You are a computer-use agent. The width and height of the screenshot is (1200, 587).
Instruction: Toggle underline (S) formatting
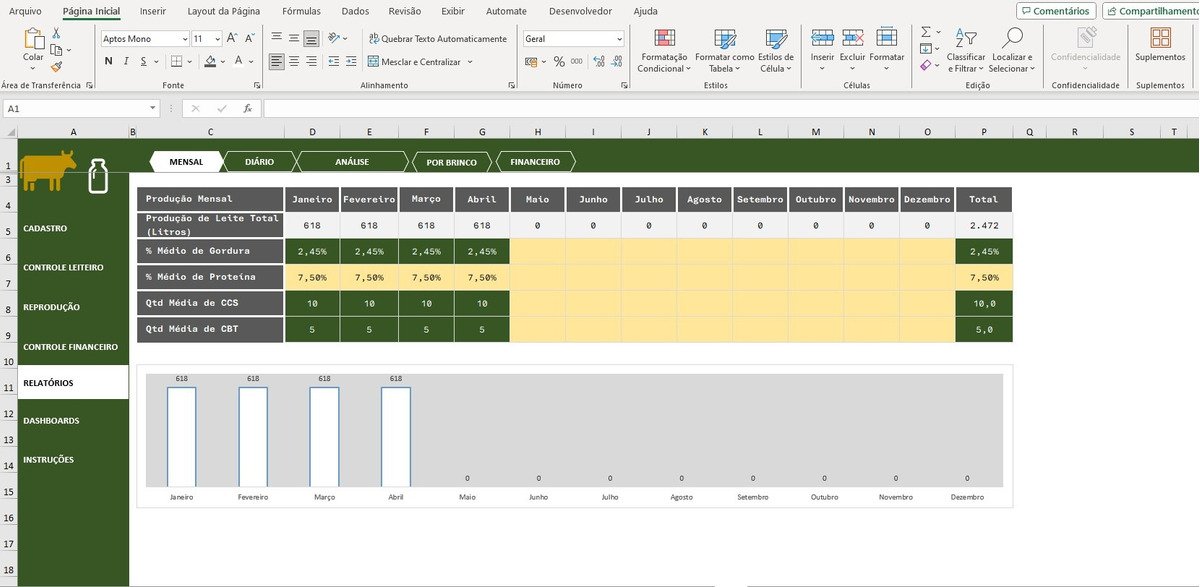[x=143, y=61]
